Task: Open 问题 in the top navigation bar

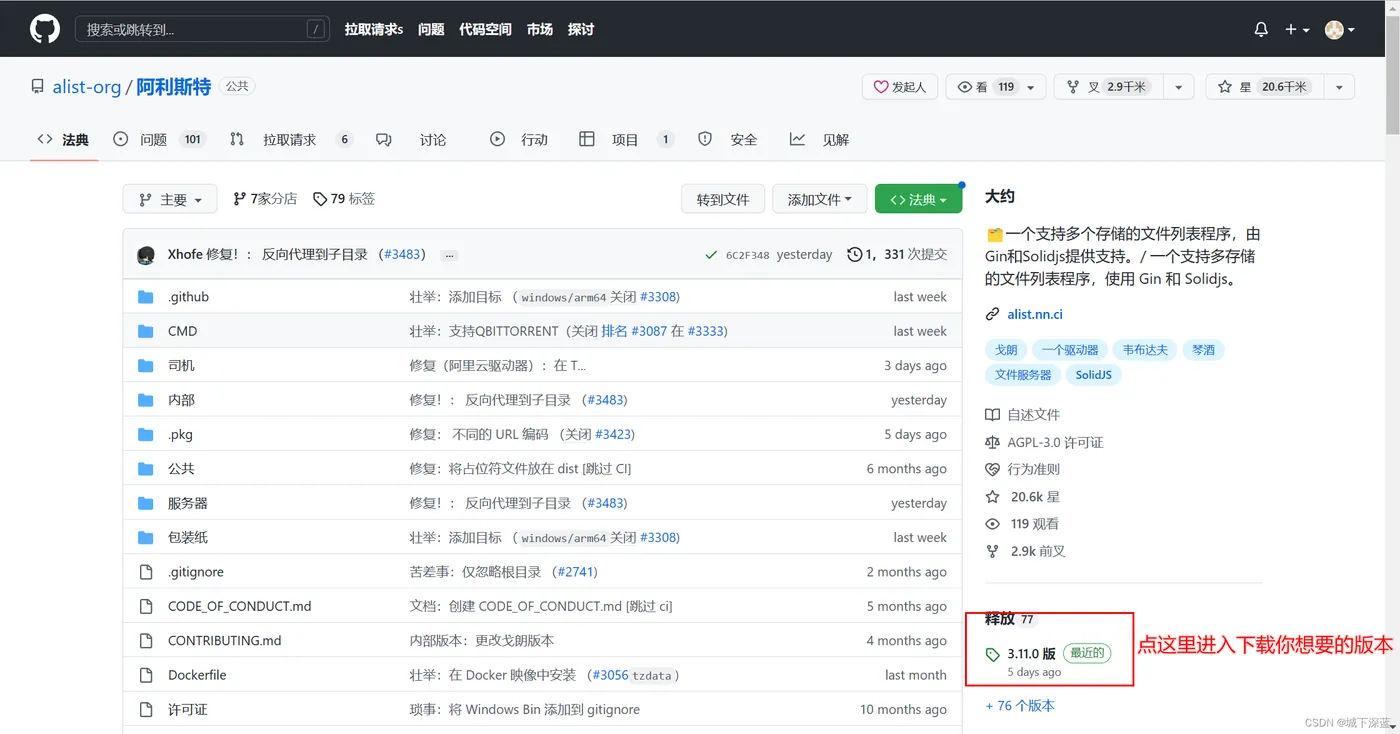Action: coord(431,29)
